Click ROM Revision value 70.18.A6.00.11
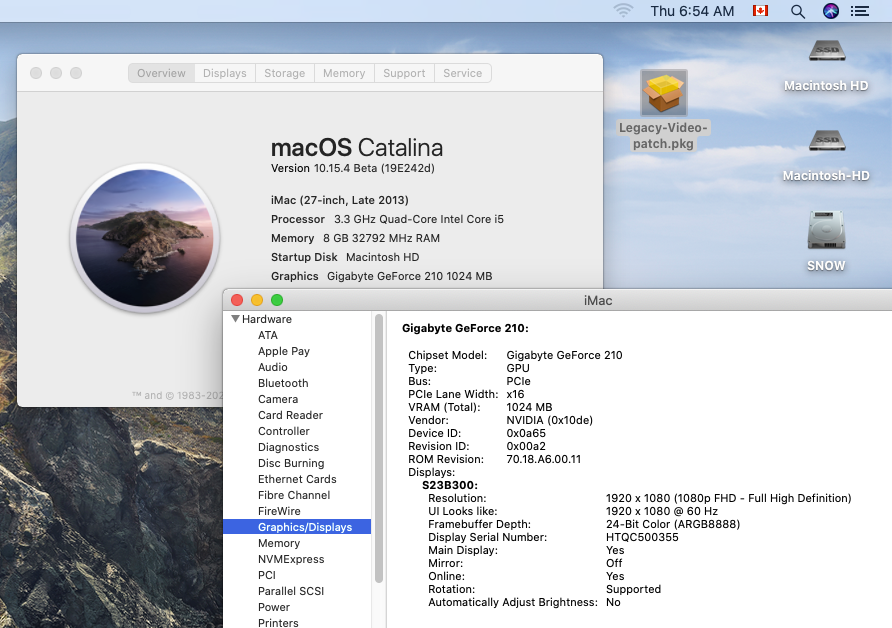Screen dimensions: 892x628 pos(544,459)
